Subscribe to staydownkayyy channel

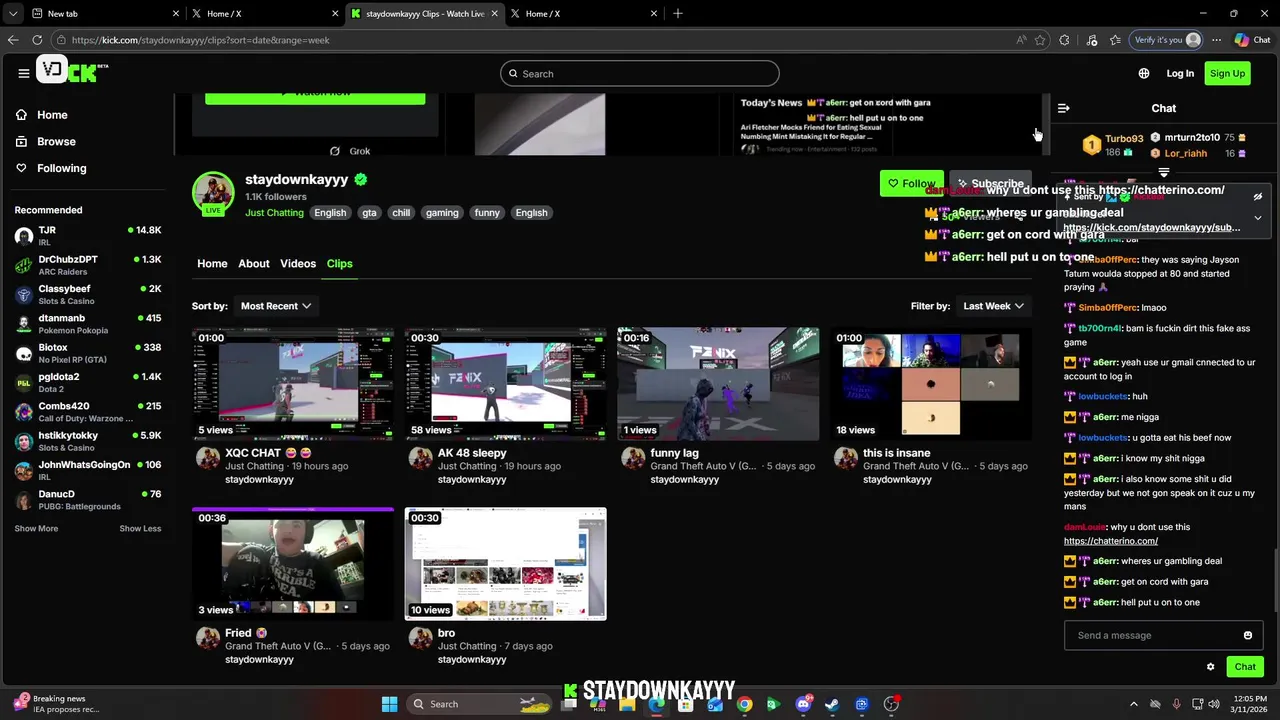(x=990, y=183)
